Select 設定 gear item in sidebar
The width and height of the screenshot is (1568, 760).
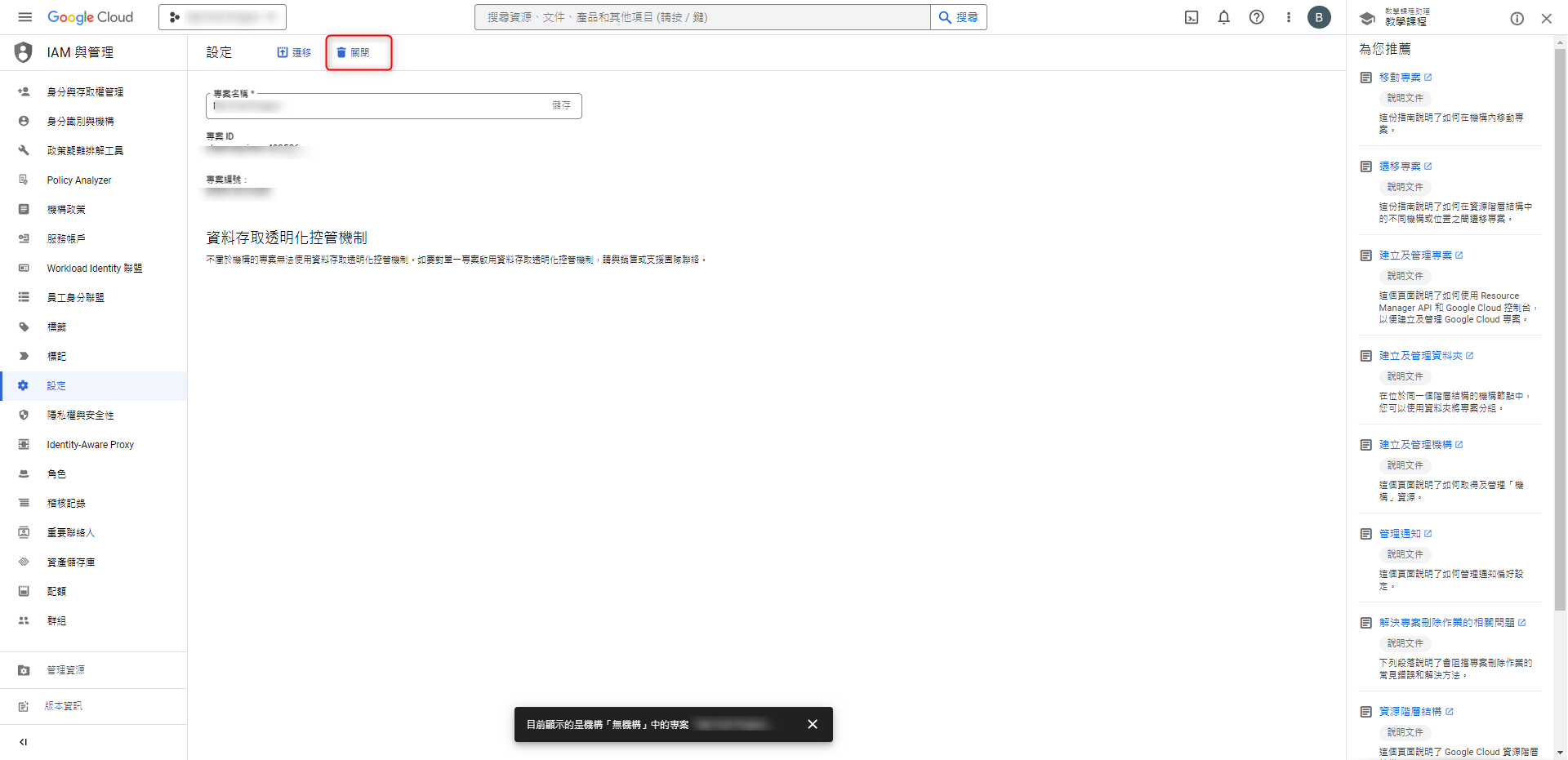94,386
